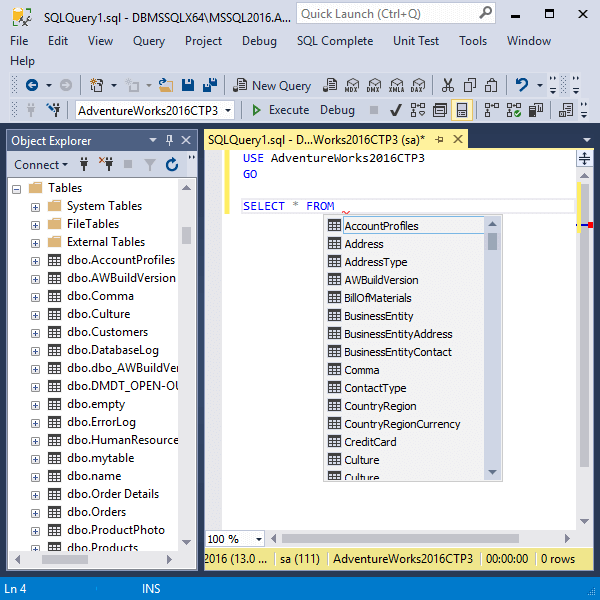Select dbo.Order Details table in tree
The height and width of the screenshot is (600, 600).
(113, 494)
